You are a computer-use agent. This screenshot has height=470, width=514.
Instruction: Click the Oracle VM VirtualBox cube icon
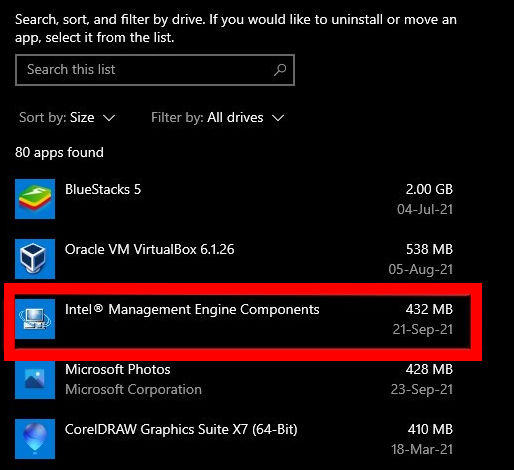point(35,259)
